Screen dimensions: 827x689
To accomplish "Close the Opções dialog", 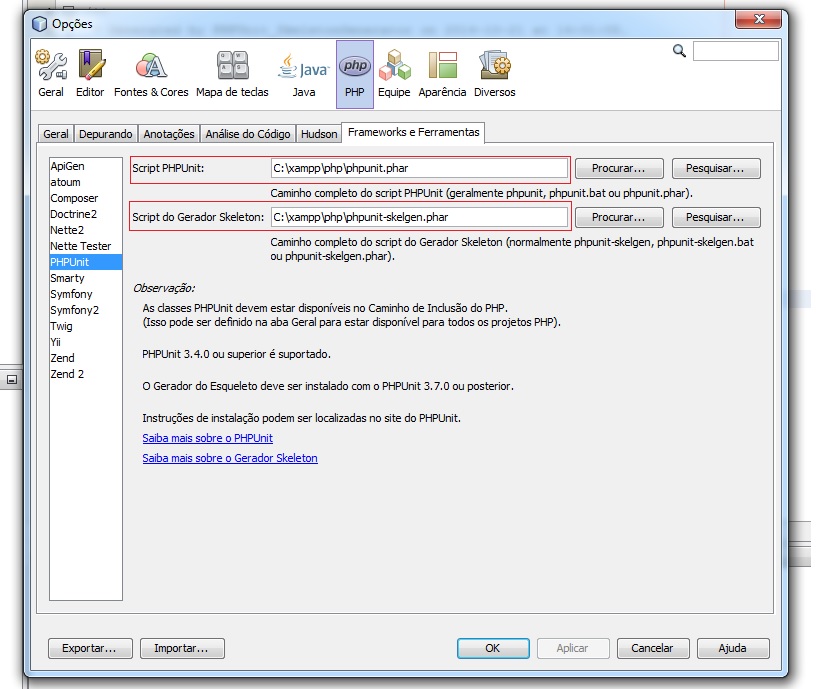I will (x=758, y=20).
